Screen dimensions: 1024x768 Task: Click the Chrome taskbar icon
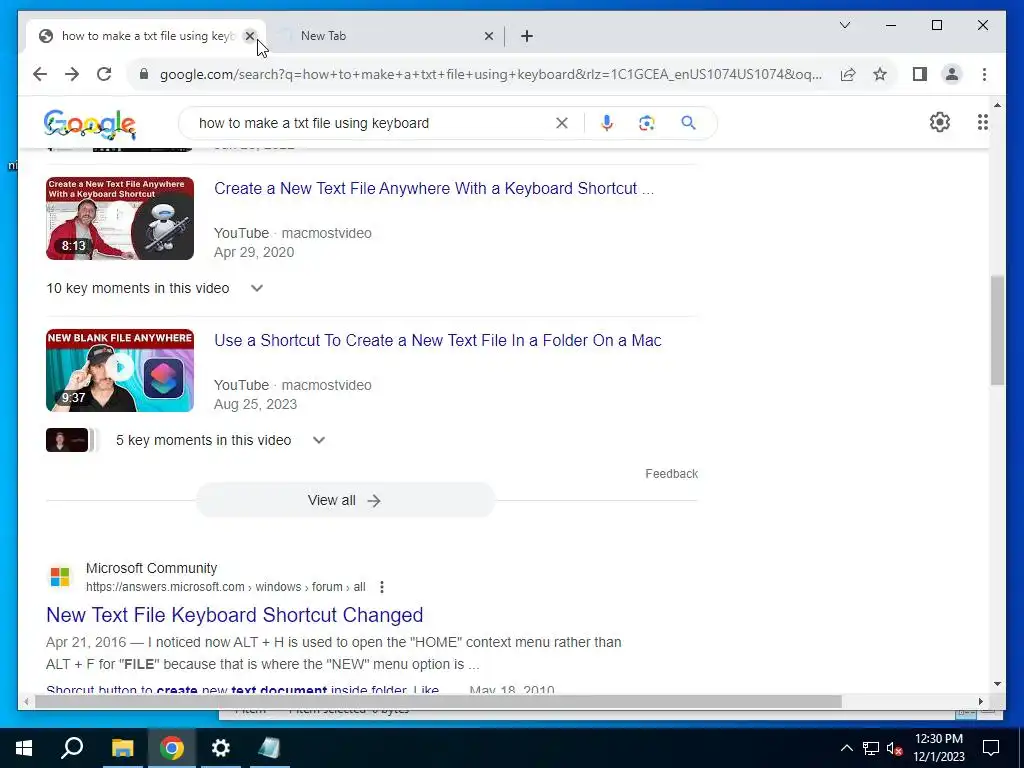(171, 748)
